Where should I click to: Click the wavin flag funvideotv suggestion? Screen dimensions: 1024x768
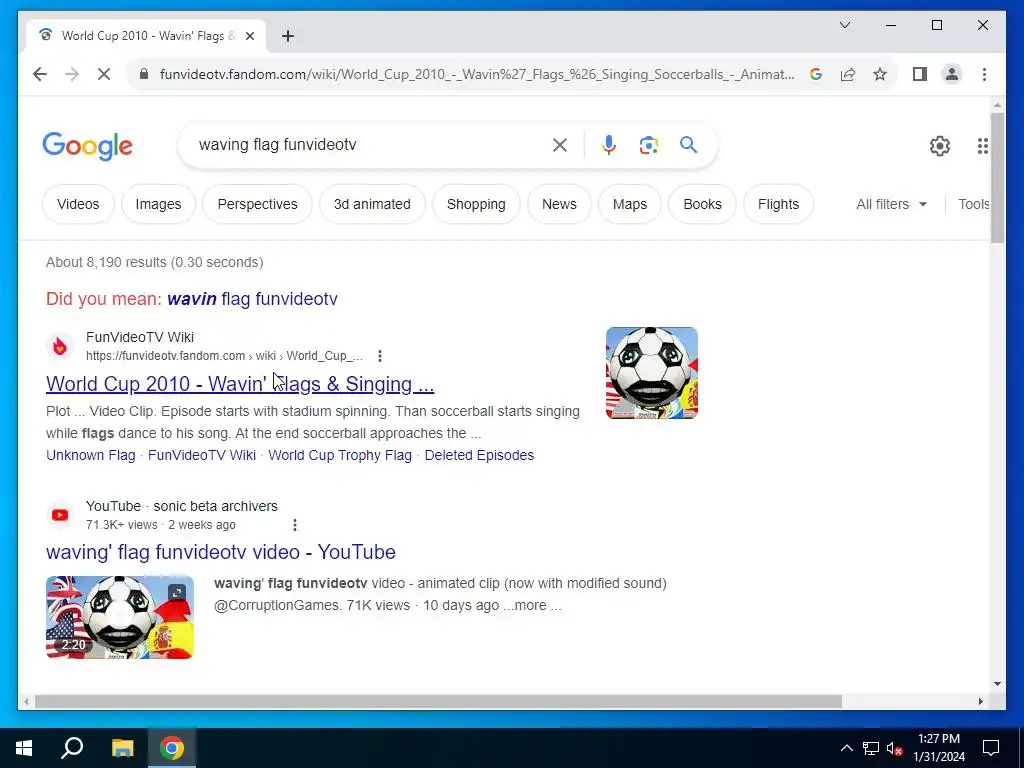[252, 299]
